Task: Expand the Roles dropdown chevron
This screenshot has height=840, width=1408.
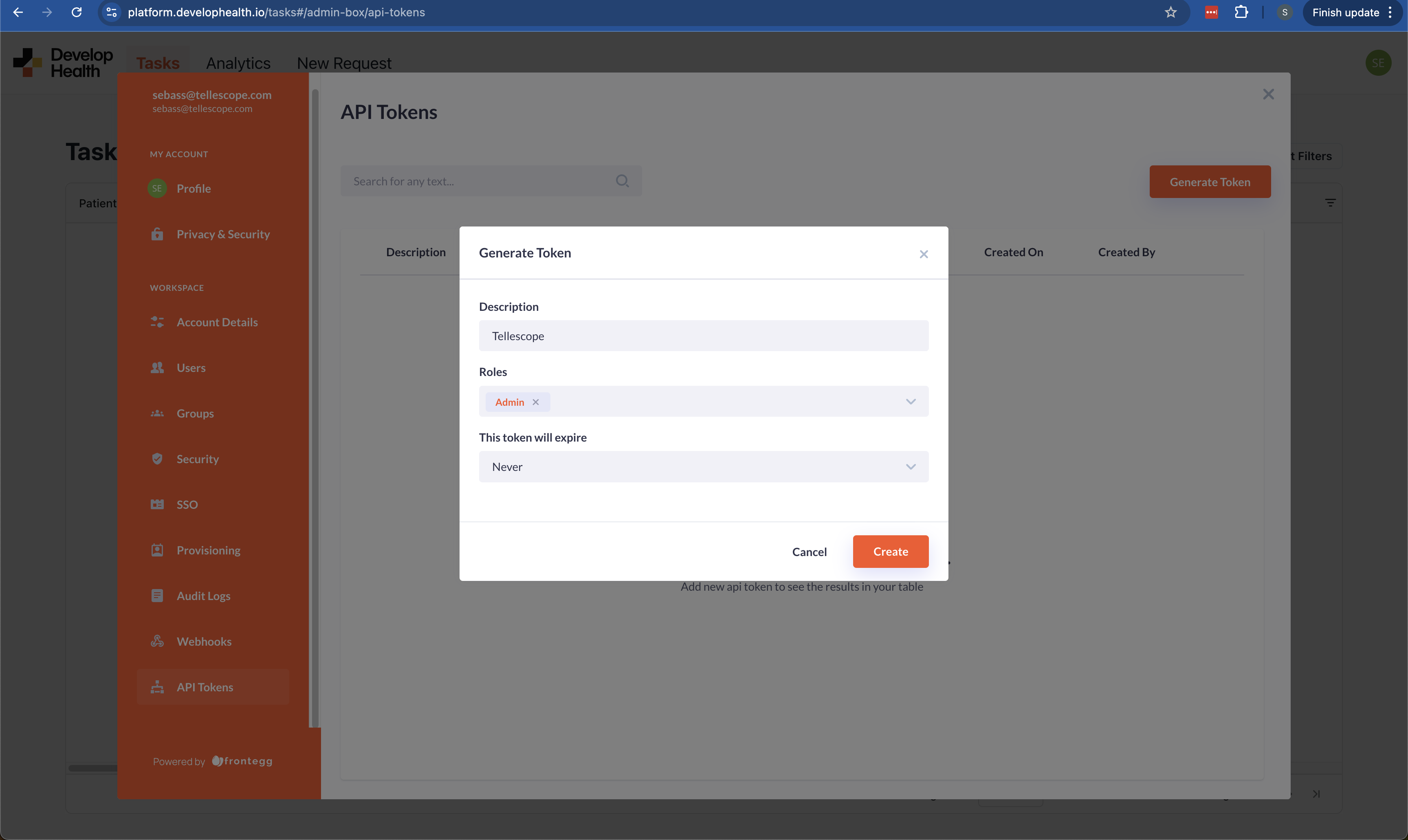Action: point(911,401)
